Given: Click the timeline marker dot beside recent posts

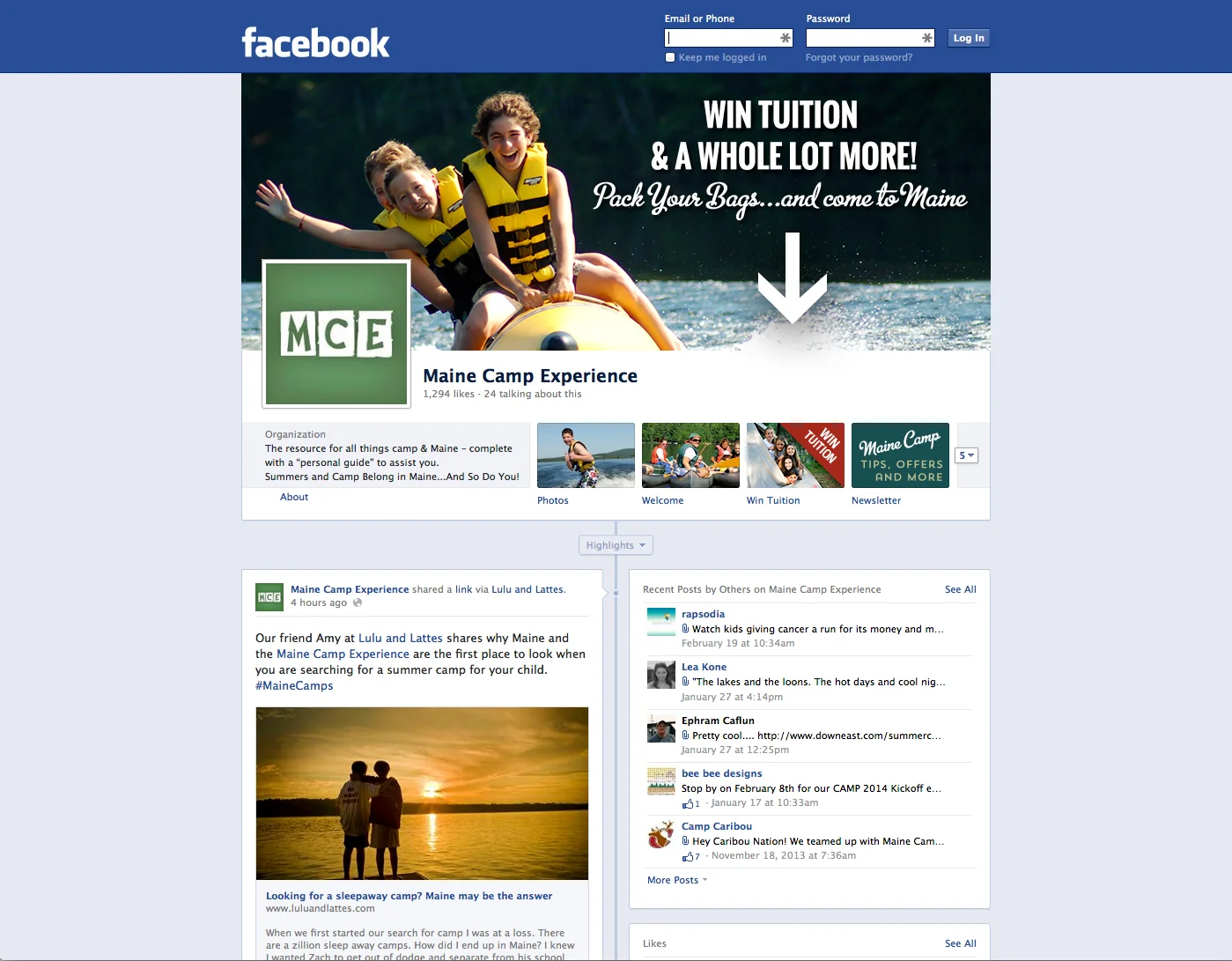Looking at the screenshot, I should click(x=616, y=593).
